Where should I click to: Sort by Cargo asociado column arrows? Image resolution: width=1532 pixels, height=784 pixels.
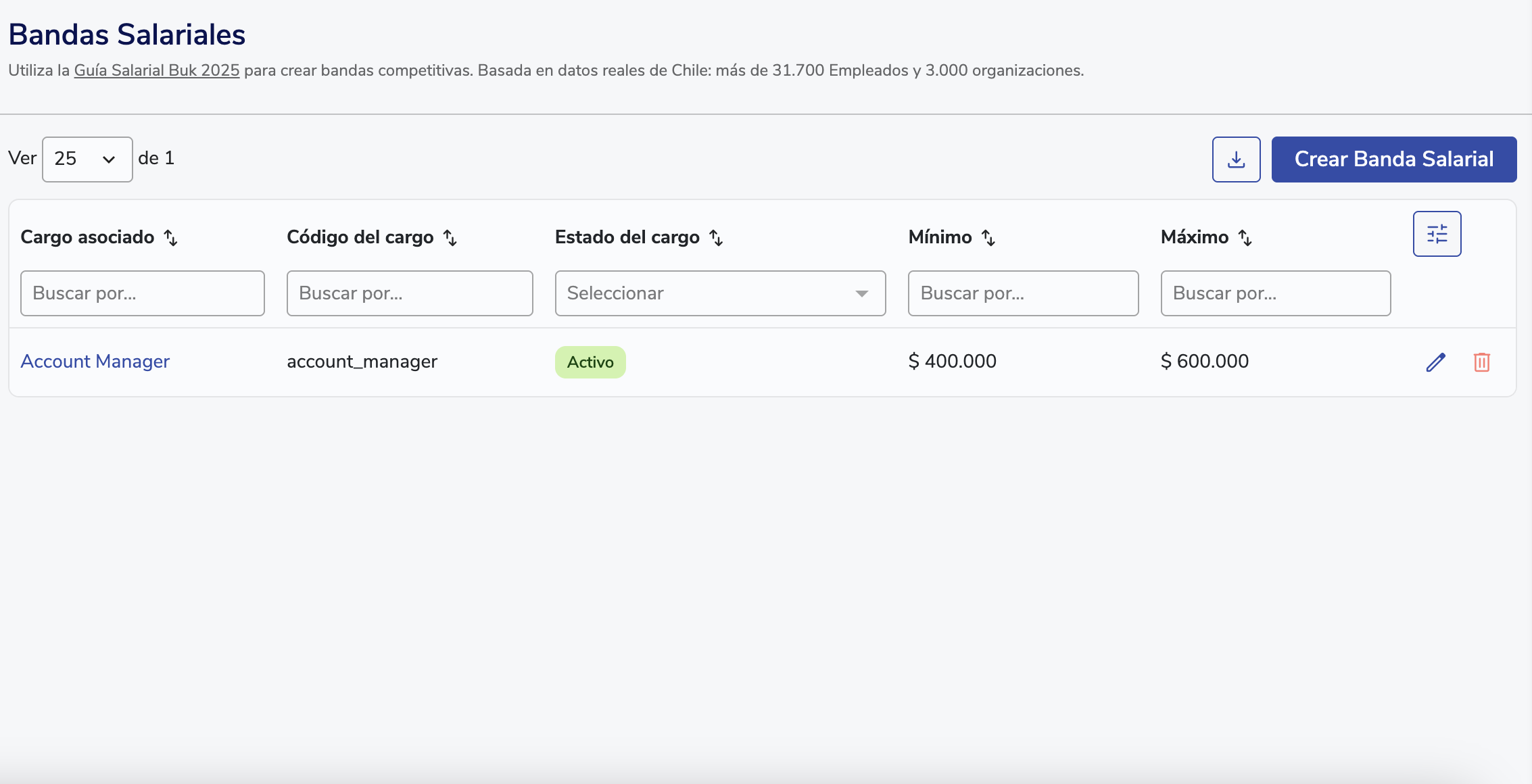coord(171,238)
